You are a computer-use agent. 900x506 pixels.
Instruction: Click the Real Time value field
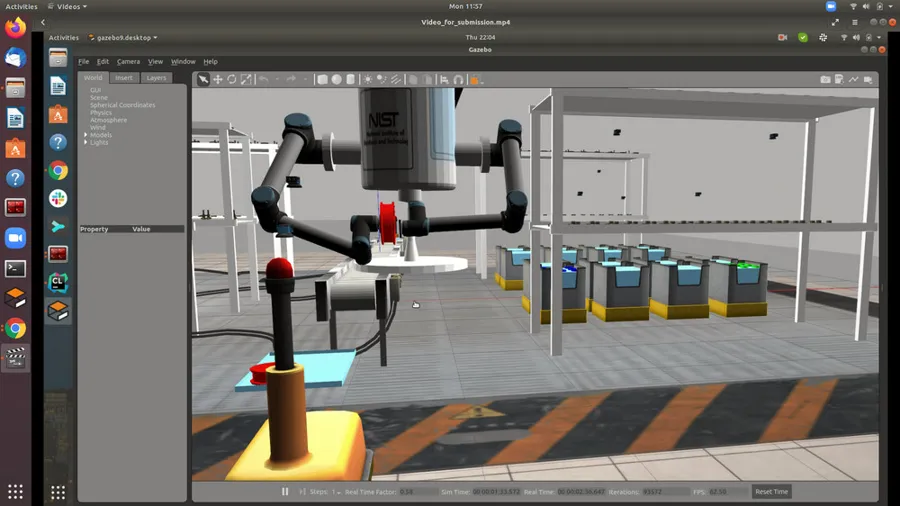[x=581, y=492]
